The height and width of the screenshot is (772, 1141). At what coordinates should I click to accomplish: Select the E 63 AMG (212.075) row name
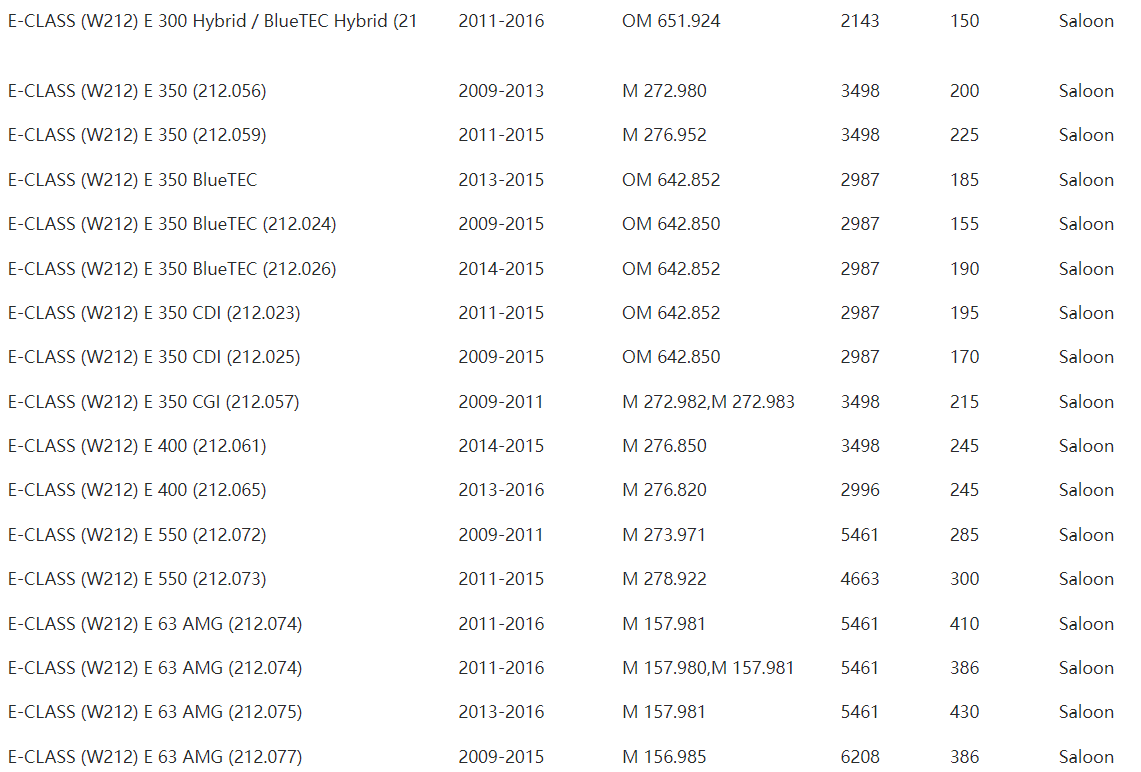click(x=155, y=712)
